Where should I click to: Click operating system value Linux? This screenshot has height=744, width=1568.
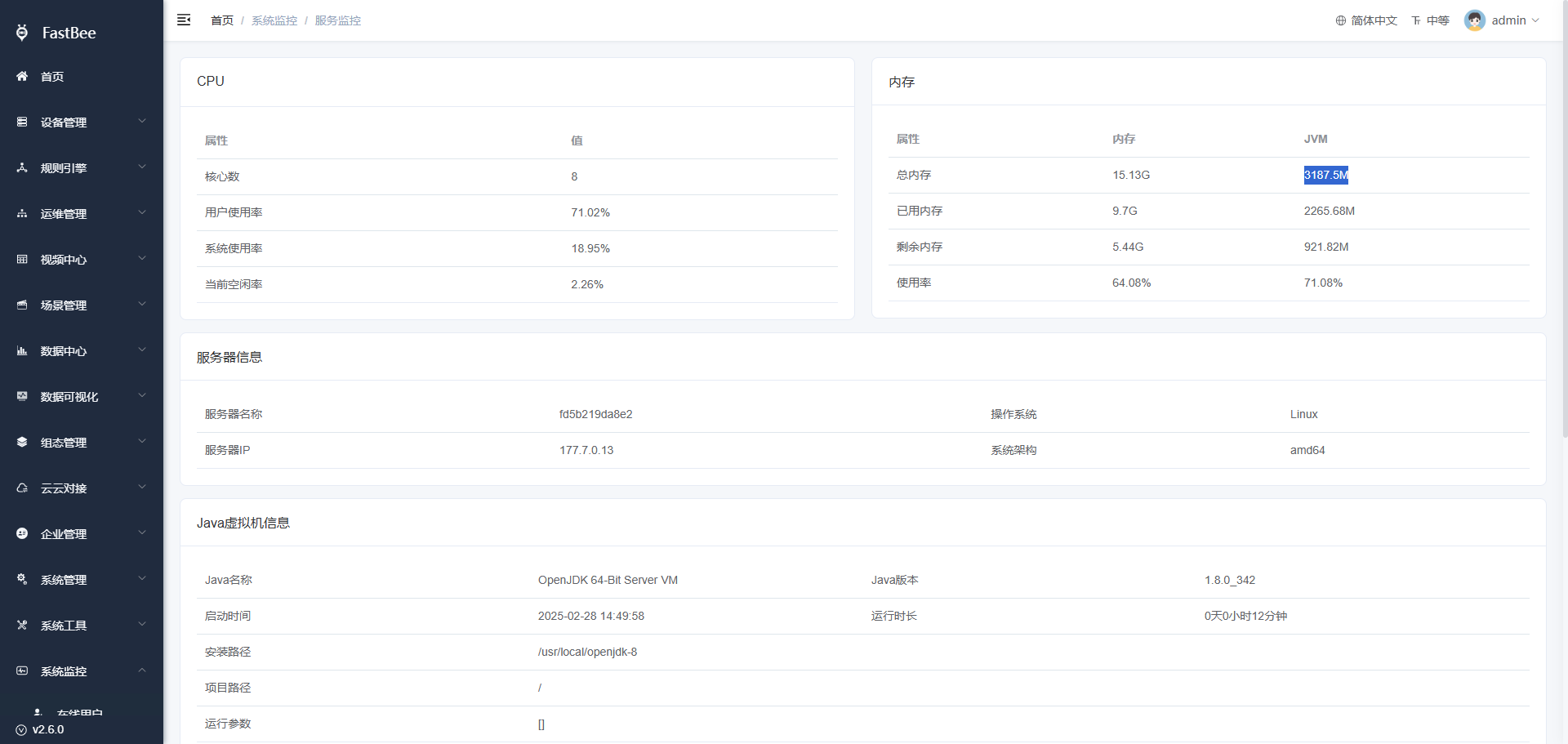(x=1304, y=414)
